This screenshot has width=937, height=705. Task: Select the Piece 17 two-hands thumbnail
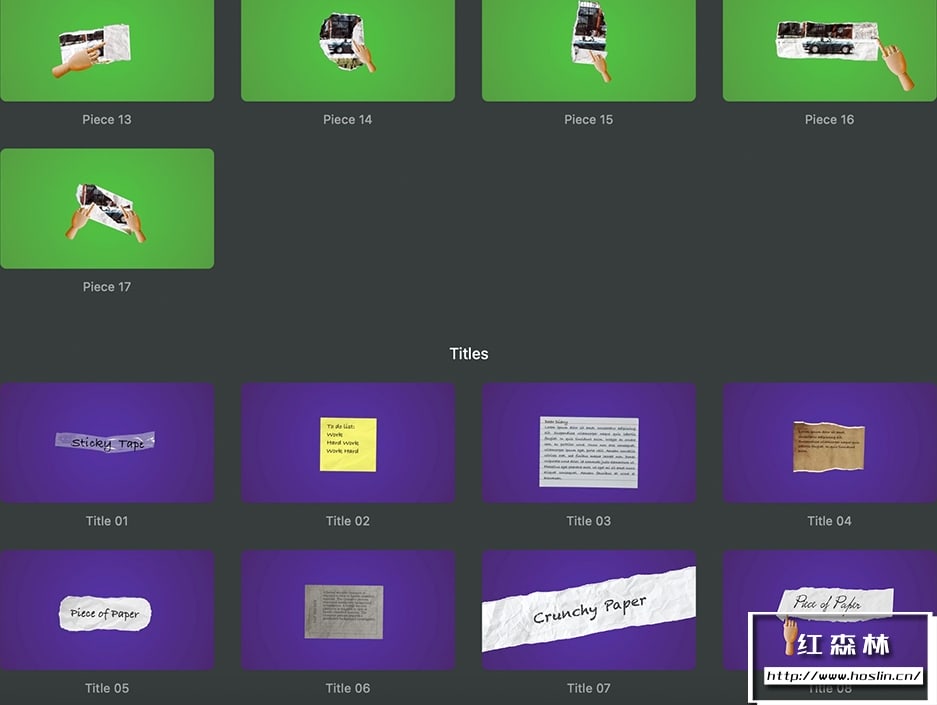point(107,209)
